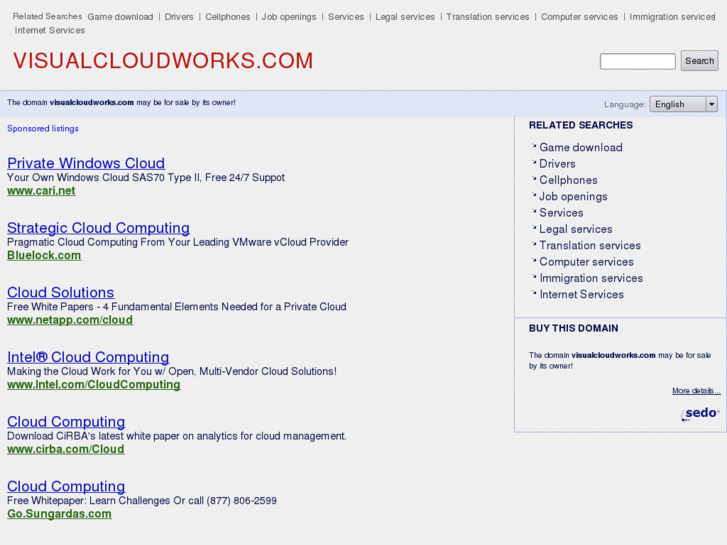Viewport: 727px width, 545px height.
Task: Open top bar Drivers link
Action: click(179, 17)
